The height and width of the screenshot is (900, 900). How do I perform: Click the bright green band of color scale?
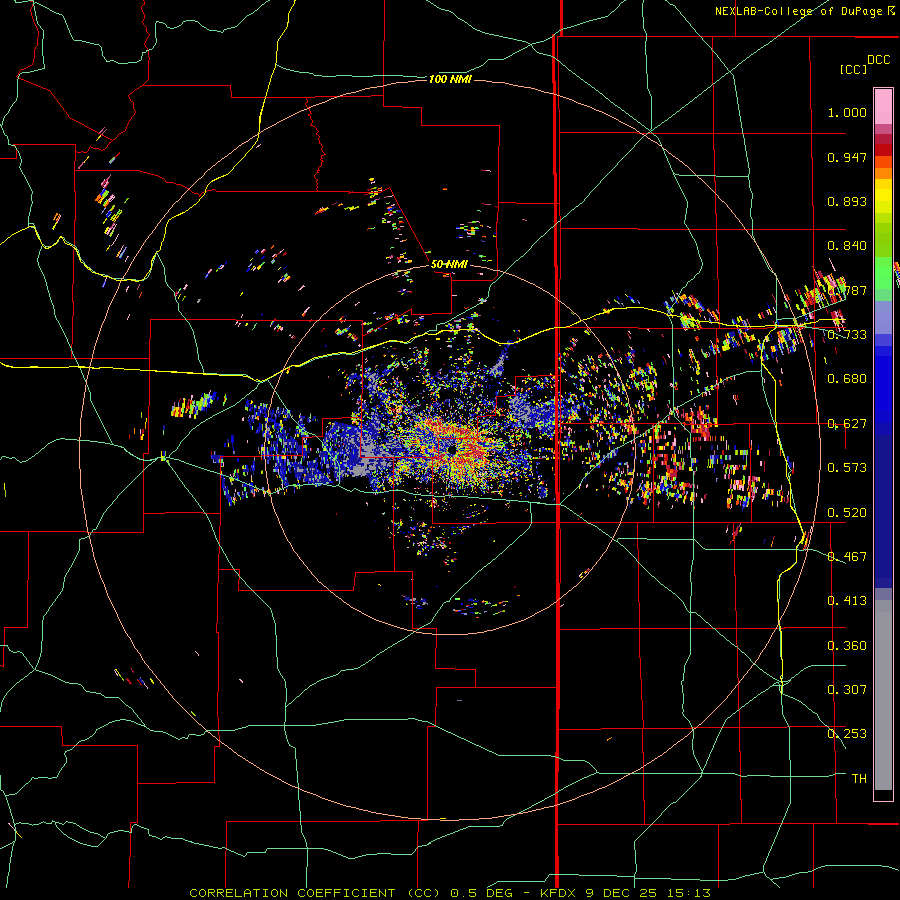tap(883, 273)
